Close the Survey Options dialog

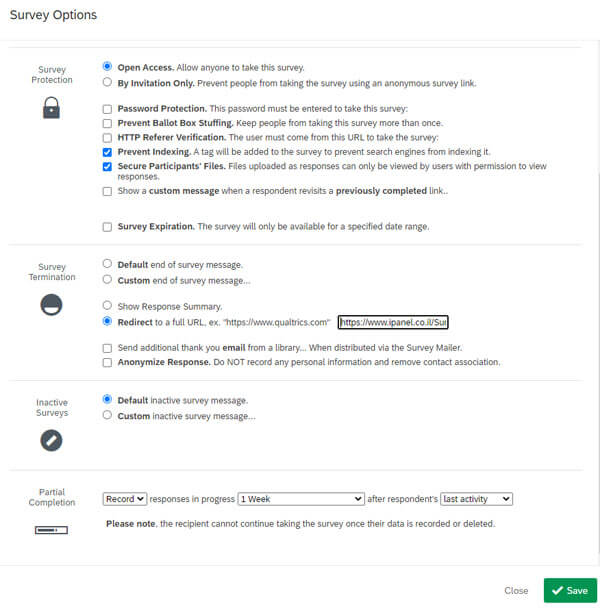(x=516, y=591)
